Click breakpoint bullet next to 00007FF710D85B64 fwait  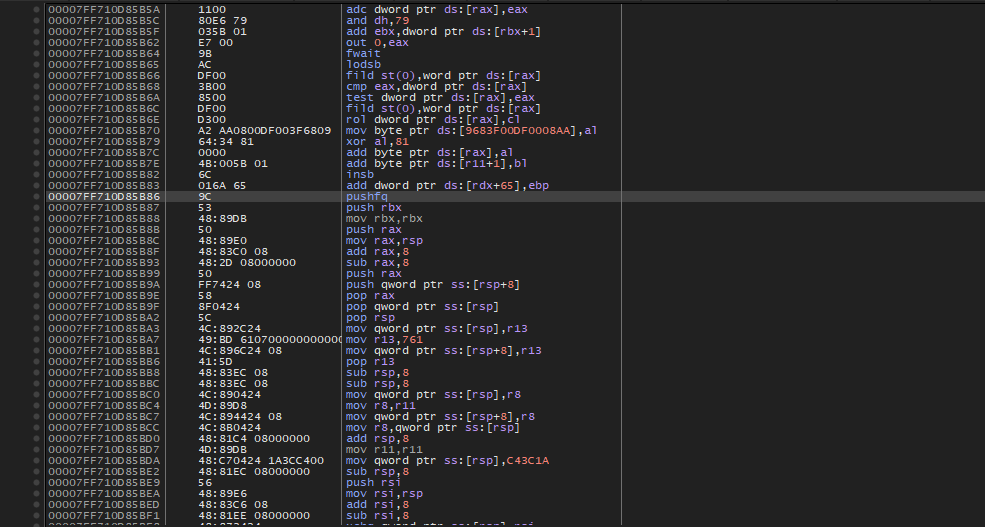point(37,53)
